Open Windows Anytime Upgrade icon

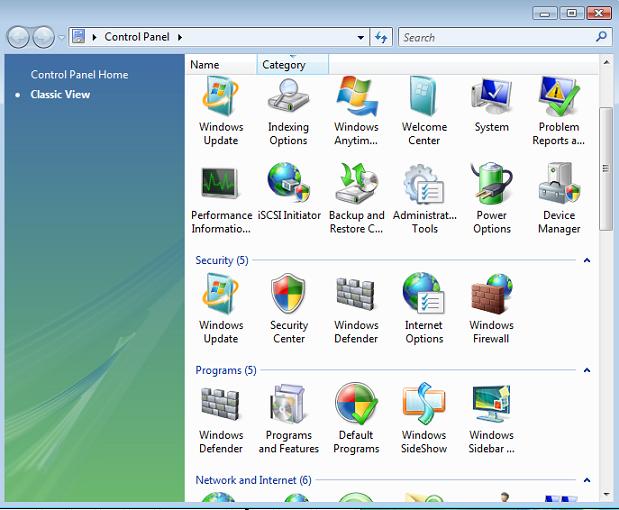[356, 112]
